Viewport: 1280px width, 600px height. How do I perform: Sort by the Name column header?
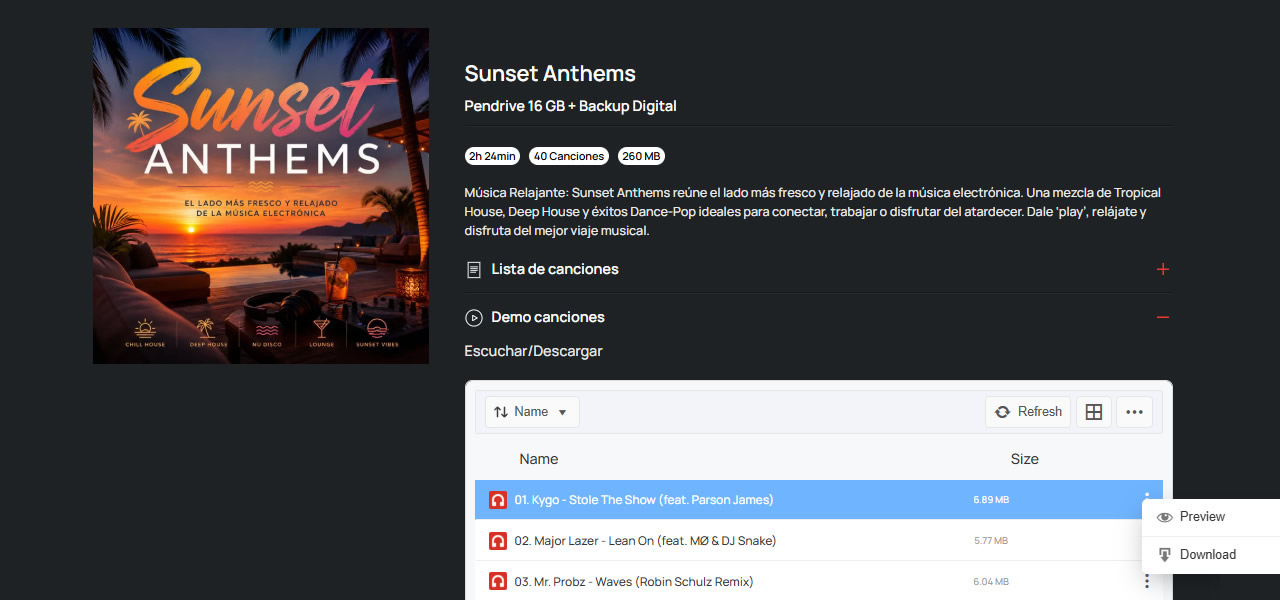point(538,459)
